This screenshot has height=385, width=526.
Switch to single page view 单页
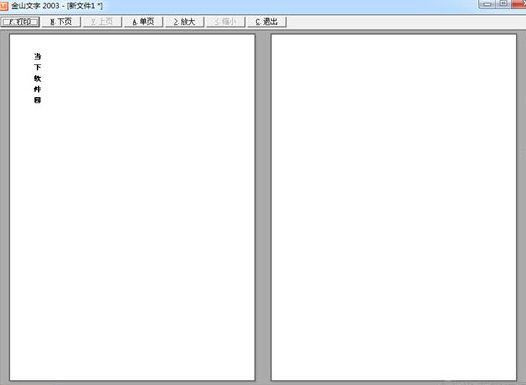point(143,22)
